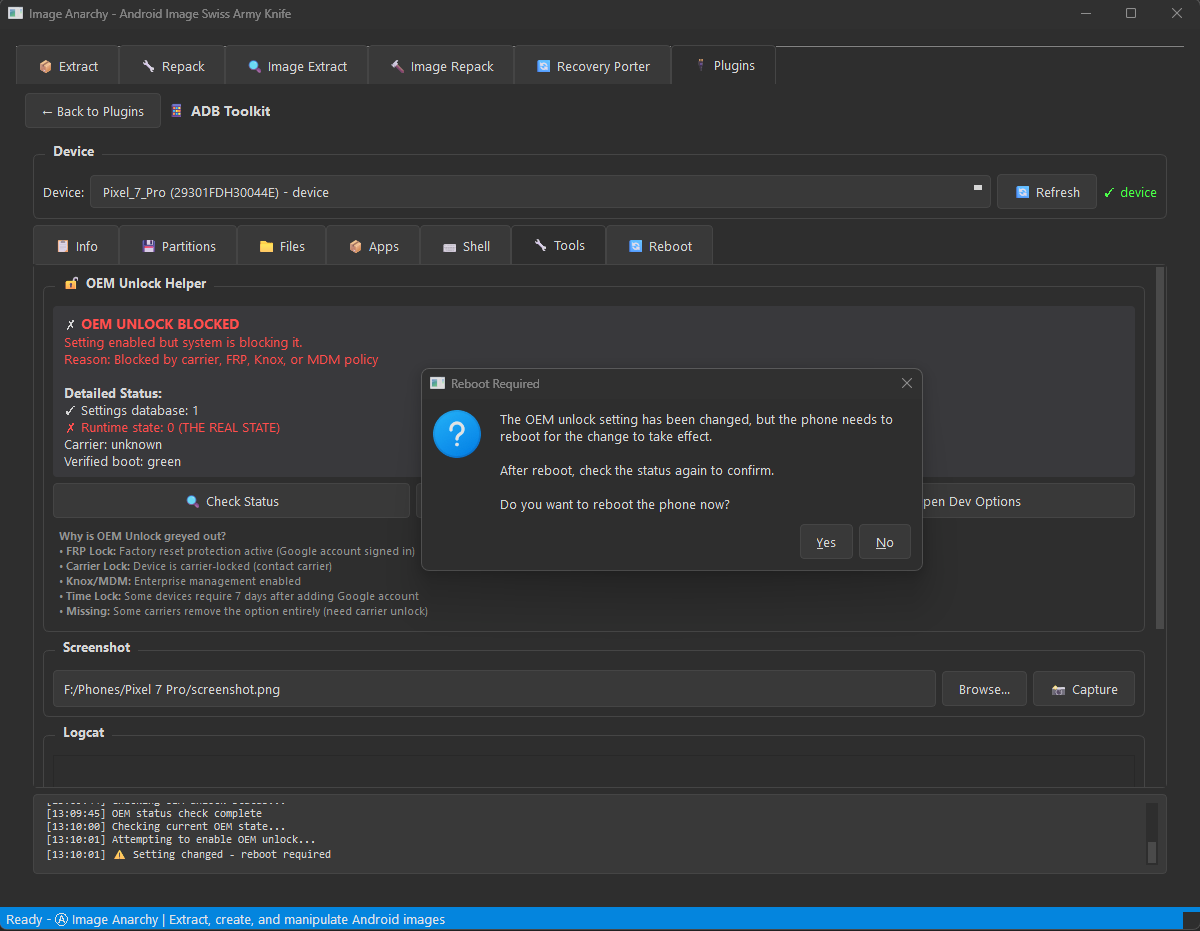This screenshot has width=1200, height=931.
Task: Click the ADB Toolkit icon in the header
Action: click(176, 111)
